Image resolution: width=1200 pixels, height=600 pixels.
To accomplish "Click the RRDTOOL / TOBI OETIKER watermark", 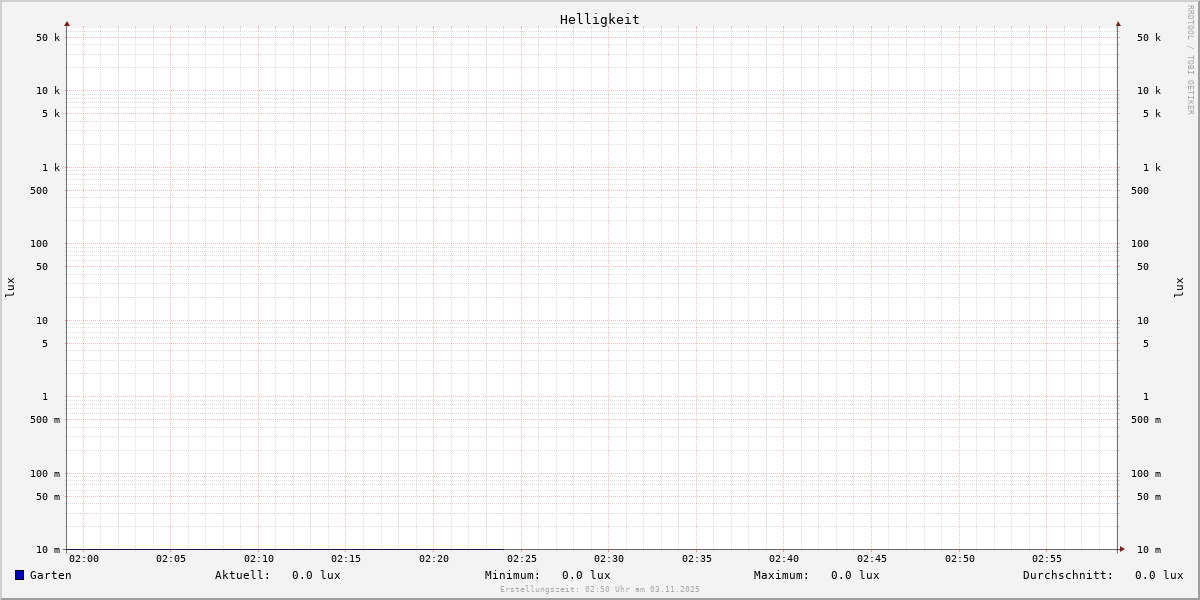I will coord(1190,60).
